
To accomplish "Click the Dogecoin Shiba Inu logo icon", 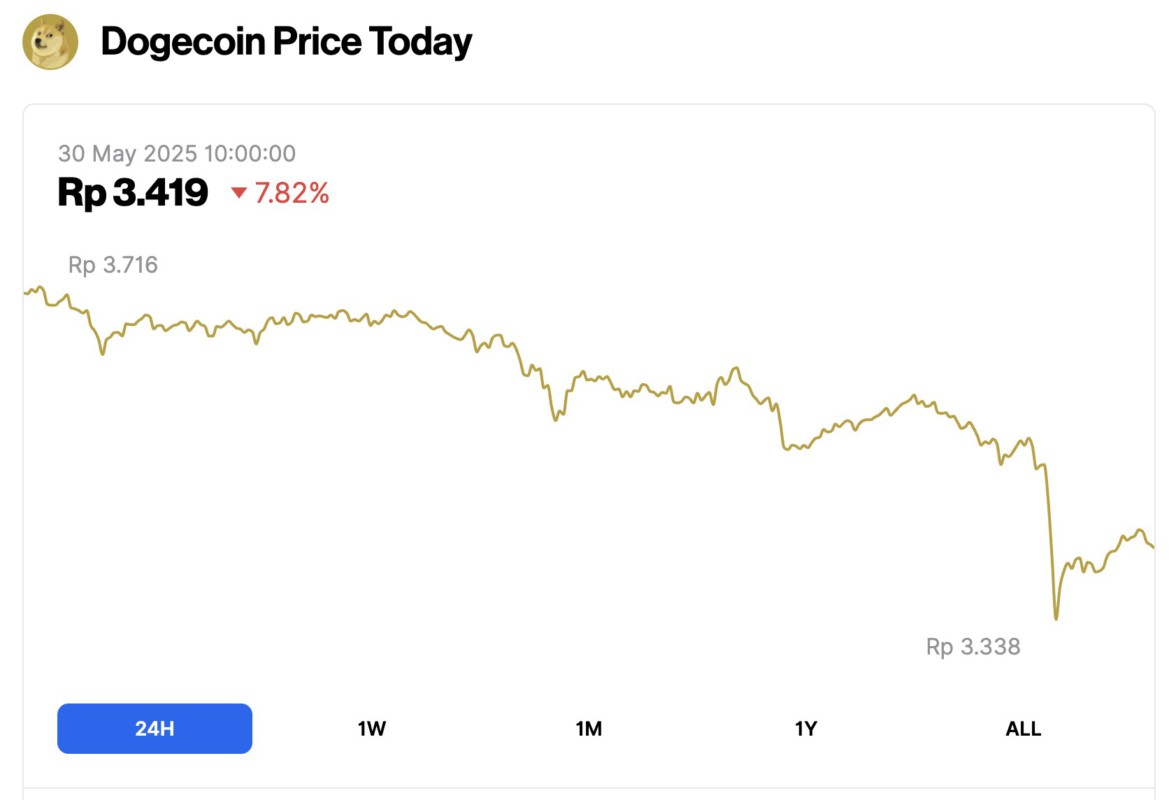I will pos(47,41).
